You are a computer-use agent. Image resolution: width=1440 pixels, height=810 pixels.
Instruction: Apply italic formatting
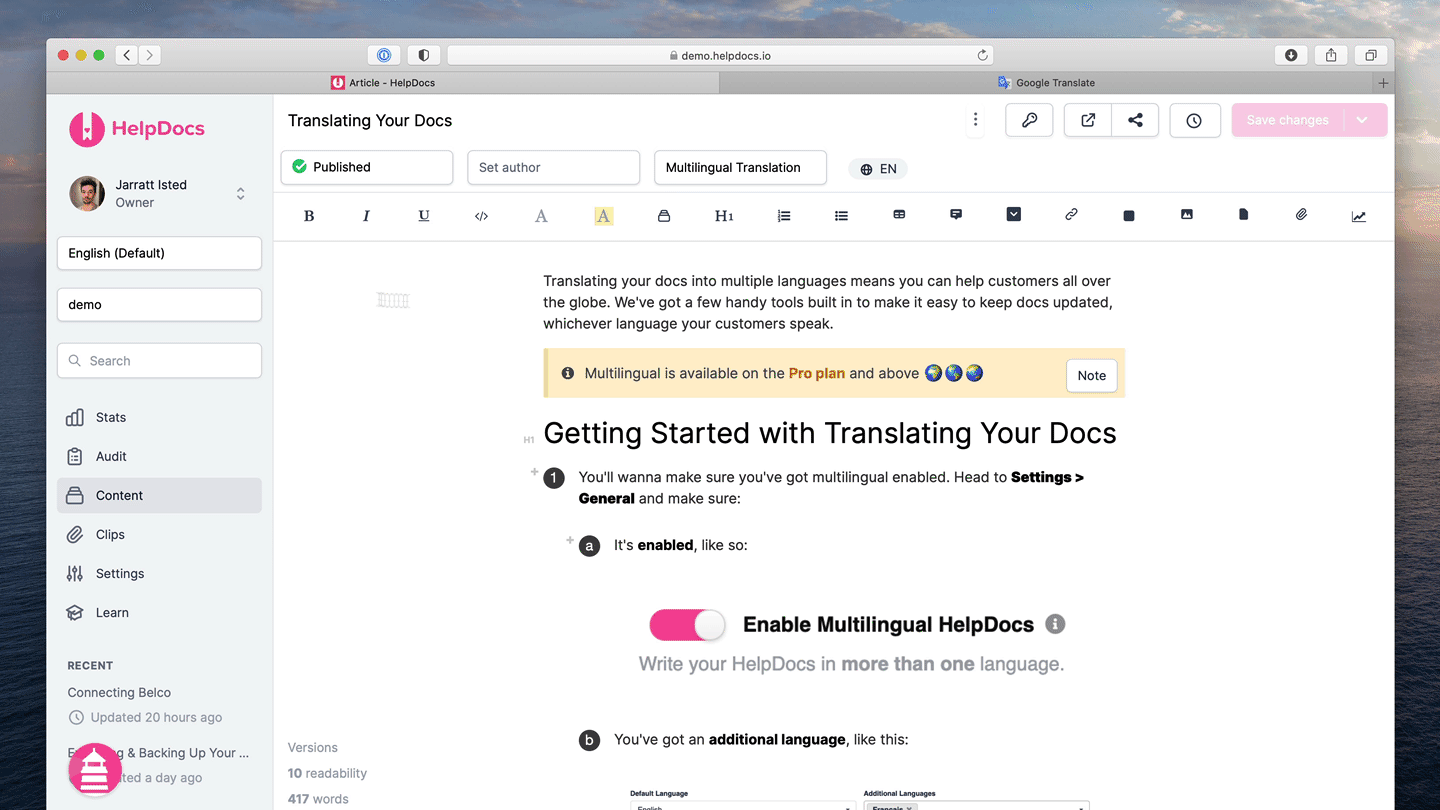[366, 216]
